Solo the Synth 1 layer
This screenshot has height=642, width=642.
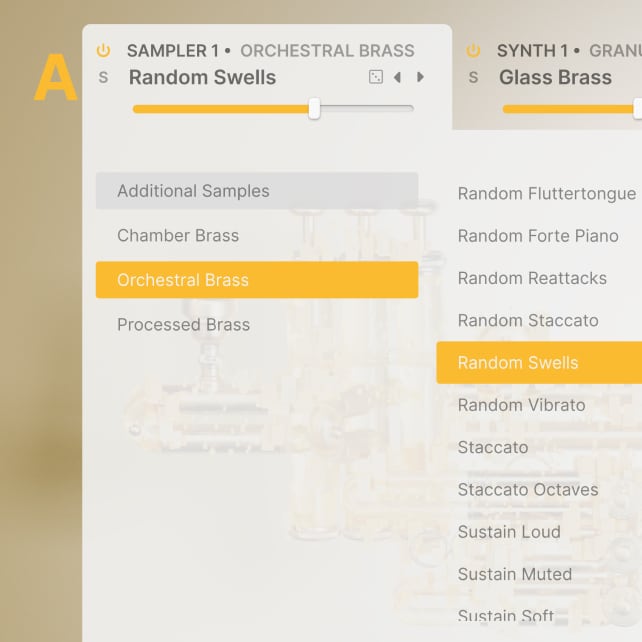[473, 77]
